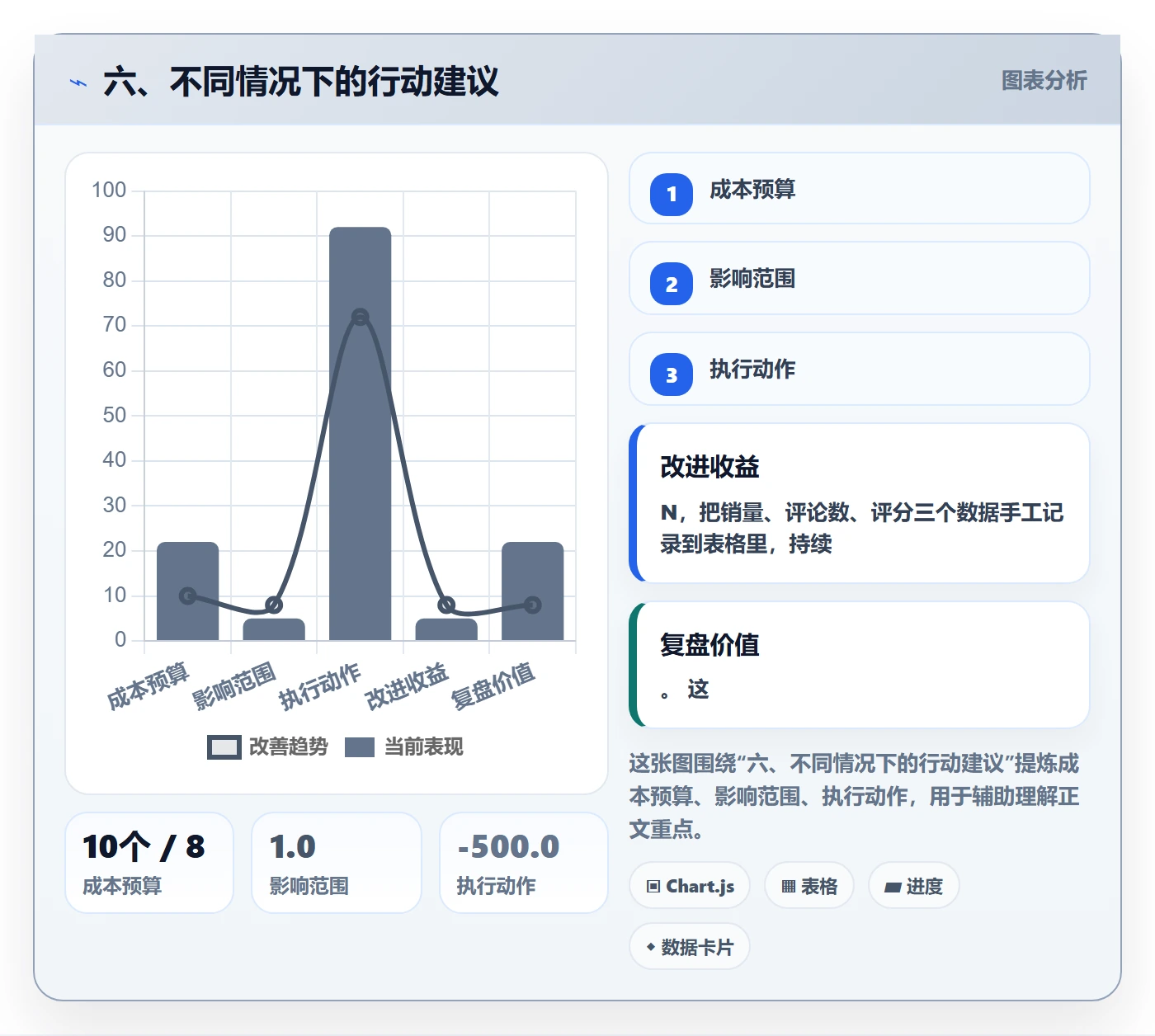Click the 复盘价值 bar in the chart
Image resolution: width=1155 pixels, height=1036 pixels.
coord(532,591)
